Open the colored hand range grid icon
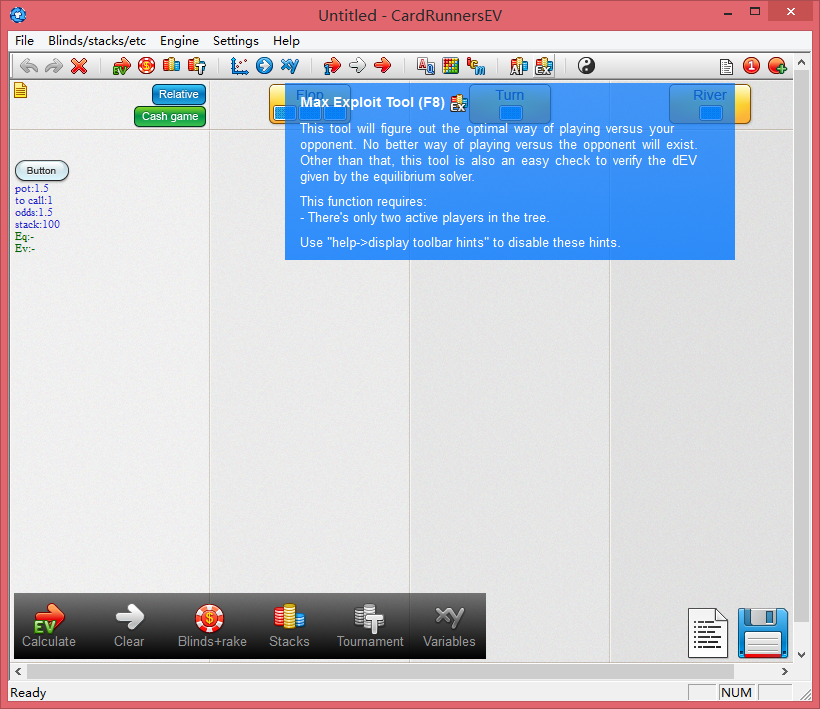Image resolution: width=820 pixels, height=709 pixels. pos(450,66)
